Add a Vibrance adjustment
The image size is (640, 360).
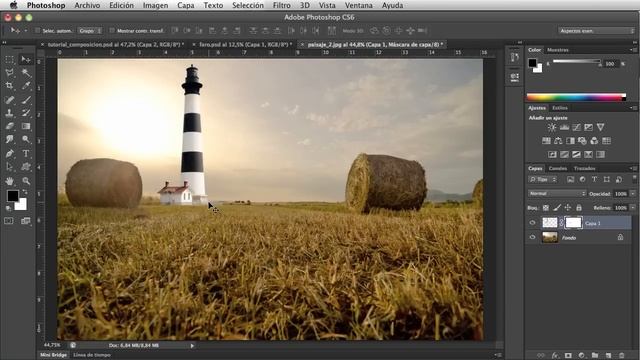[600, 127]
